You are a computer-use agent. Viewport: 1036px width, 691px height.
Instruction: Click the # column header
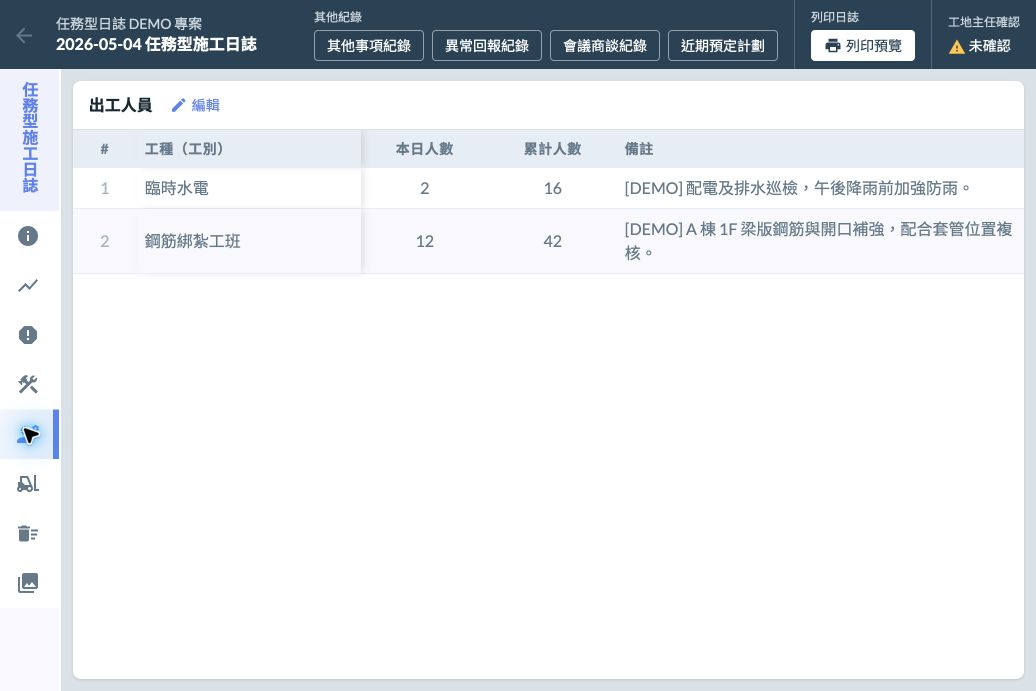pos(104,149)
